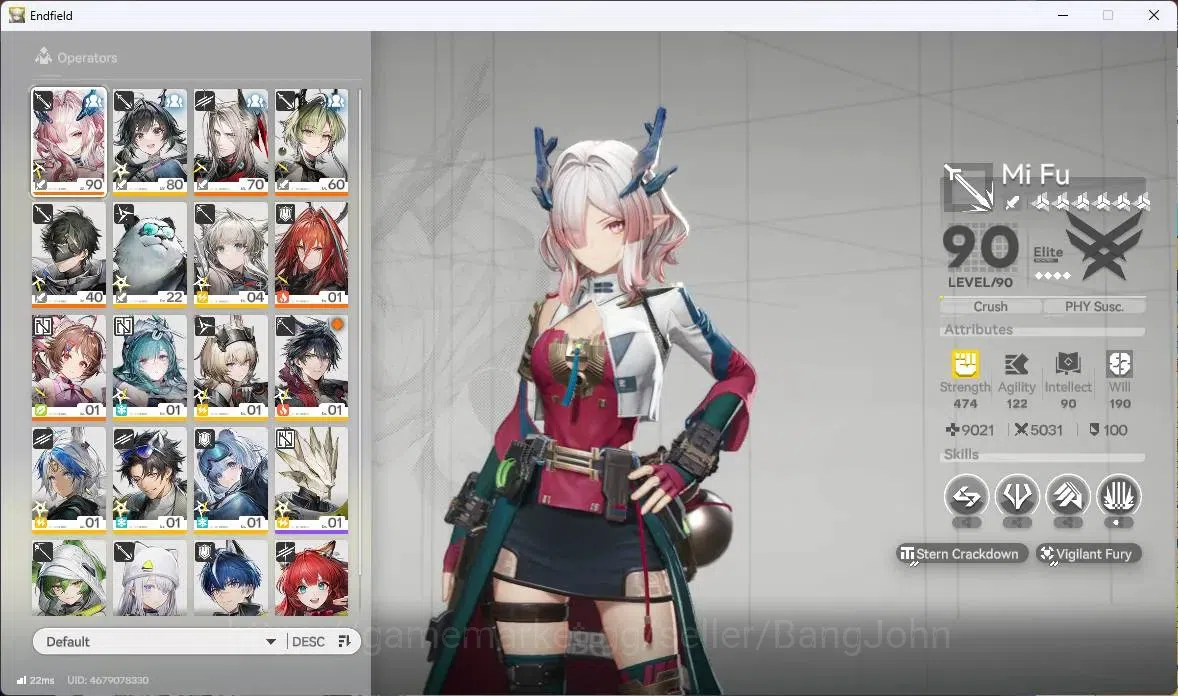This screenshot has width=1178, height=696.
Task: Click the attack value 5031
Action: tap(1039, 430)
